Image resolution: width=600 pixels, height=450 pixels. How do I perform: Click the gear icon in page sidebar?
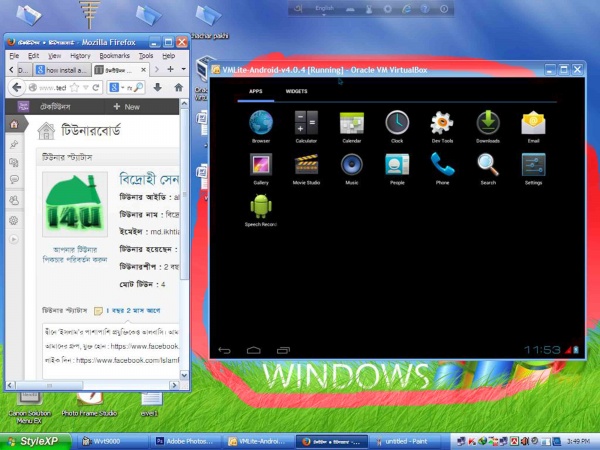14,220
